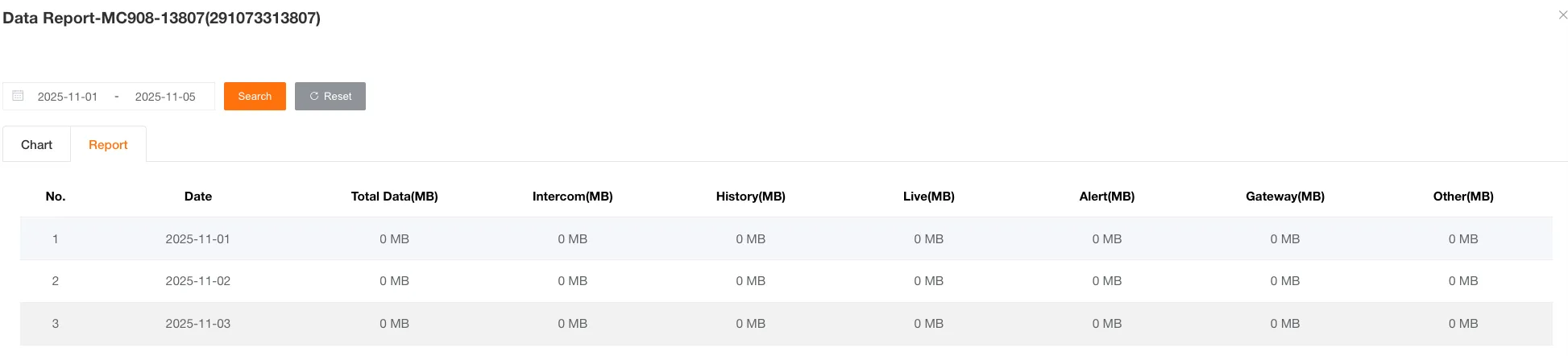The height and width of the screenshot is (356, 1568).
Task: Click the Other(MB) column header
Action: [x=1462, y=197]
